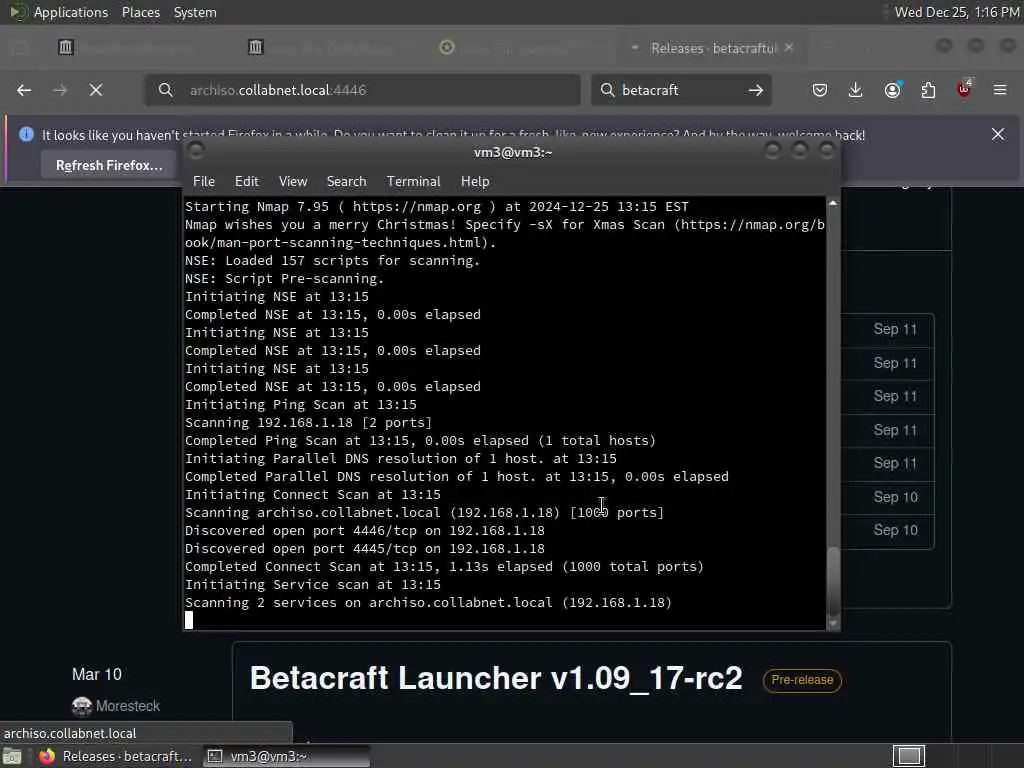Open Betacraft Launcher v1.09_17-rc2 release link
This screenshot has width=1024, height=768.
[496, 678]
